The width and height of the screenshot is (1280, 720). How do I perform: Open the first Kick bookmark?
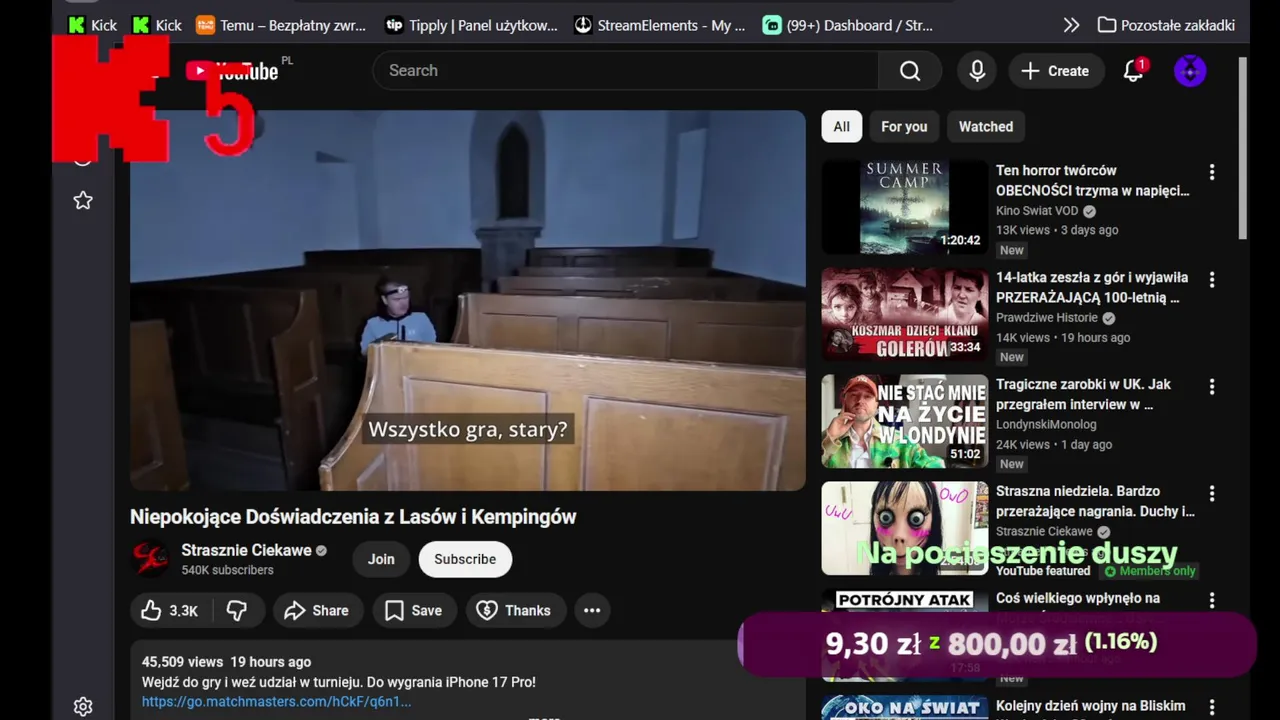point(92,25)
